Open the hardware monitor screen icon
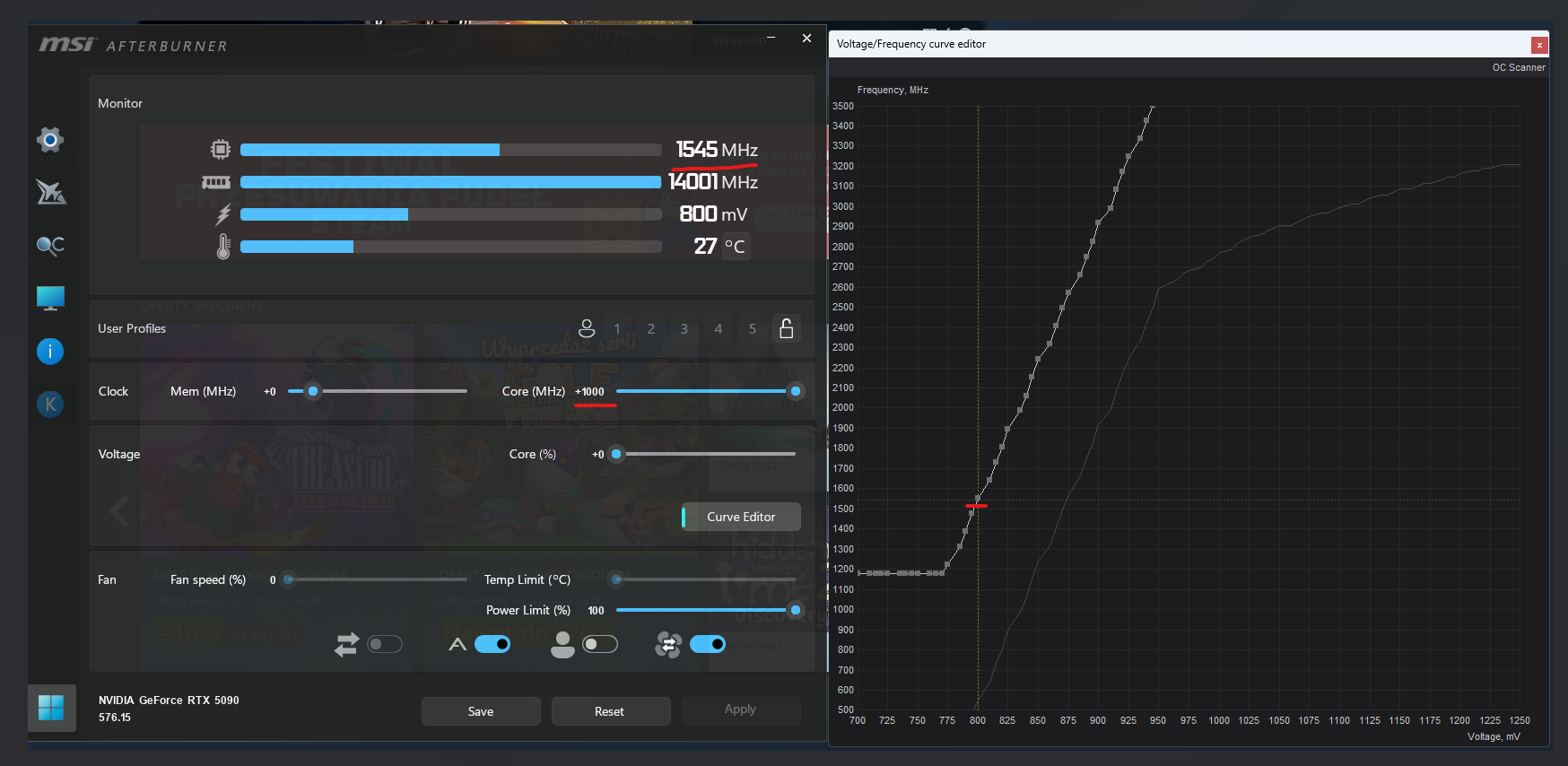The width and height of the screenshot is (1568, 766). pos(50,298)
